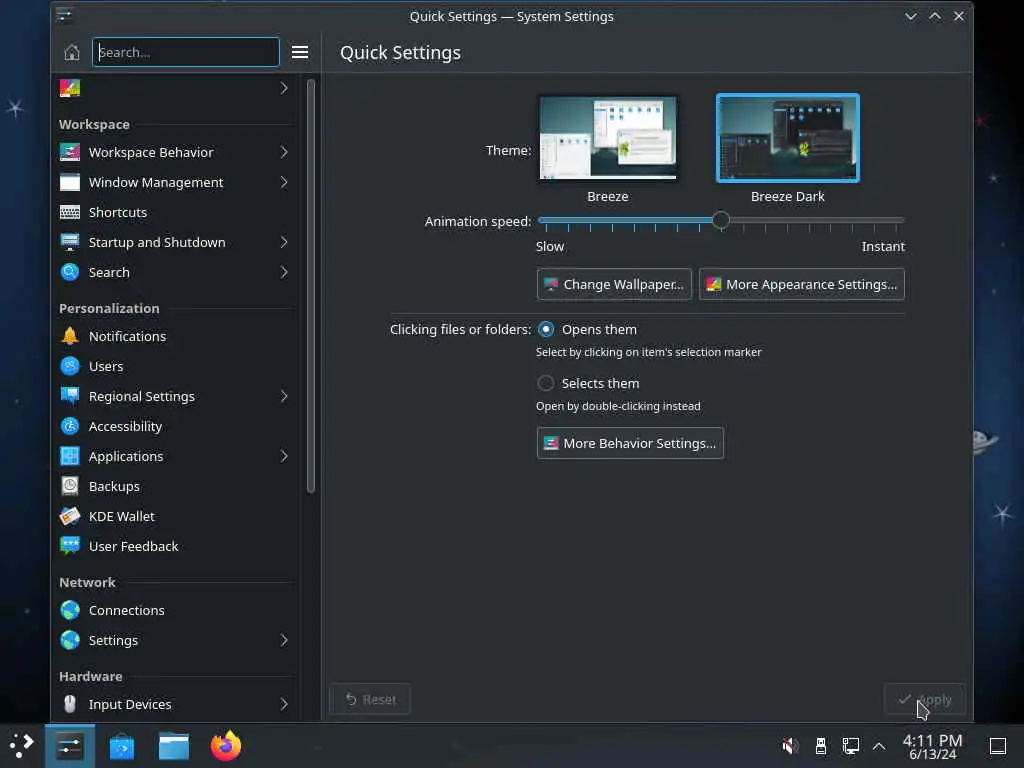Set animation speed to Instant end

(x=899, y=221)
